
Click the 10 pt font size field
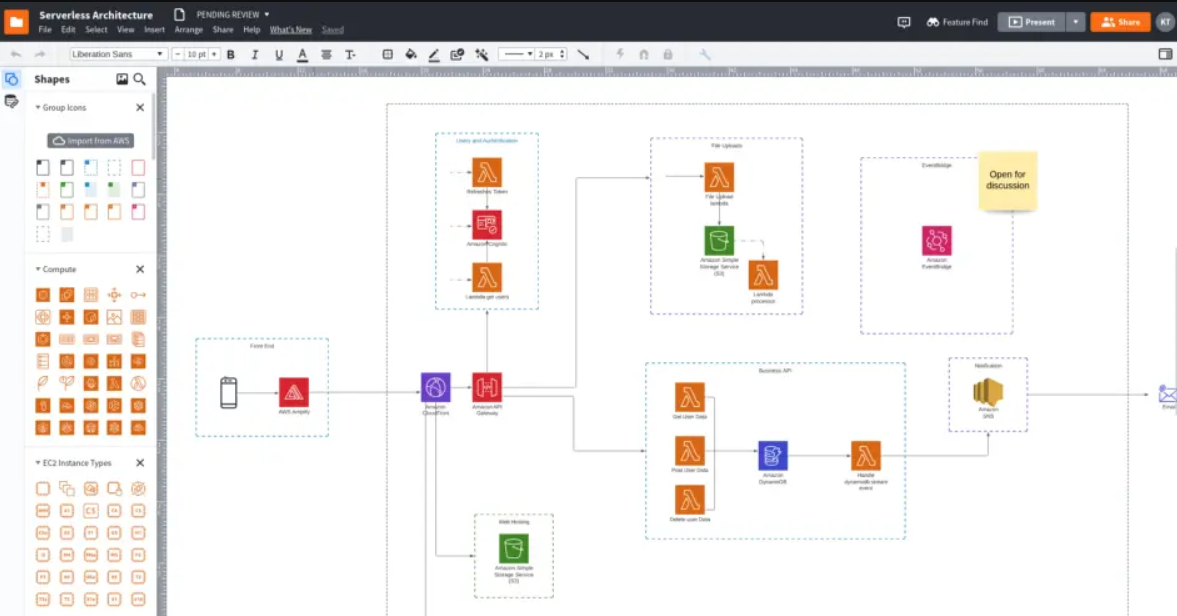(x=196, y=54)
